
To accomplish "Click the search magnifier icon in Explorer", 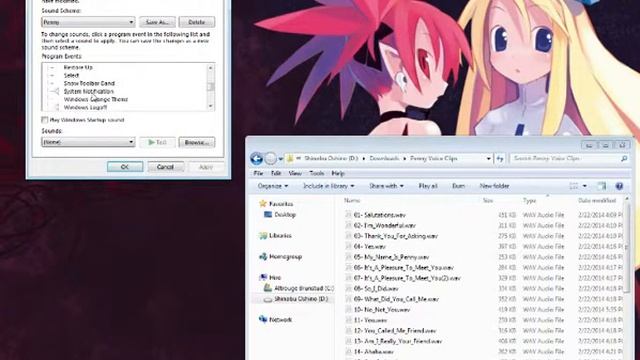I will tap(624, 158).
